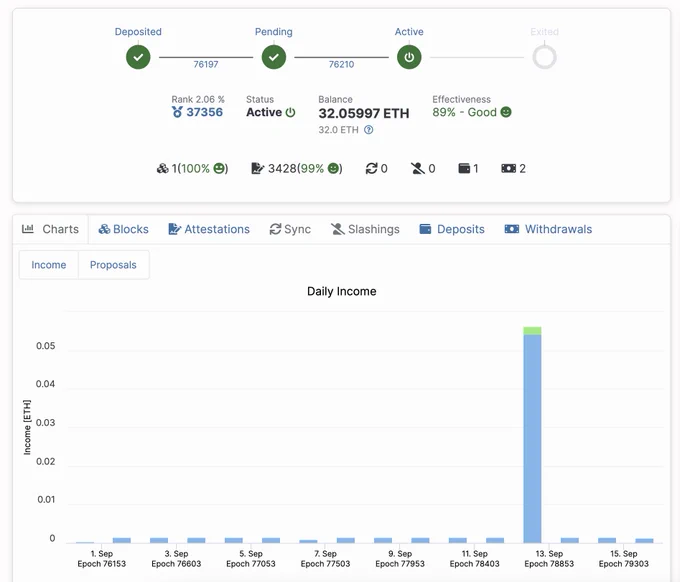The width and height of the screenshot is (680, 582).
Task: Click the Deposited step label
Action: pyautogui.click(x=138, y=32)
